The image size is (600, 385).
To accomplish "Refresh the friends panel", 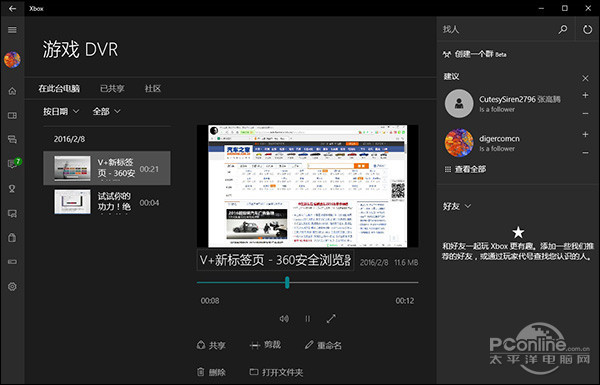I will (x=587, y=29).
